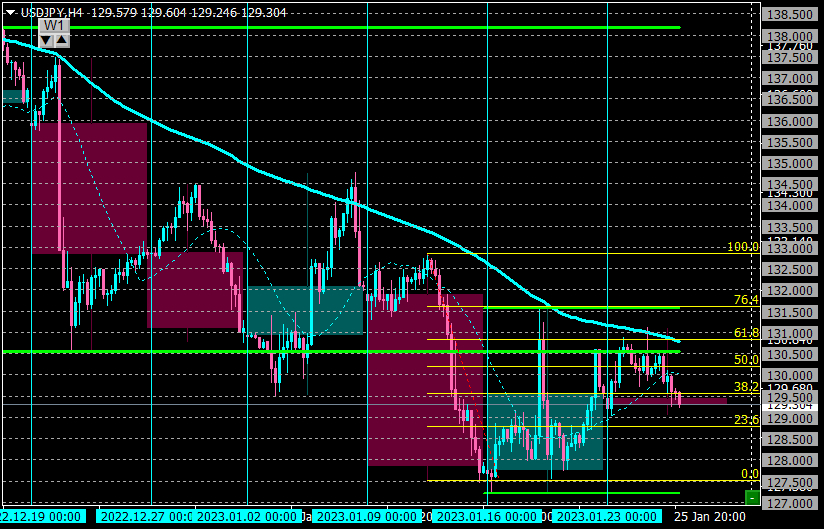
Task: Click the 61.8 Fibonacci level label
Action: click(x=746, y=333)
